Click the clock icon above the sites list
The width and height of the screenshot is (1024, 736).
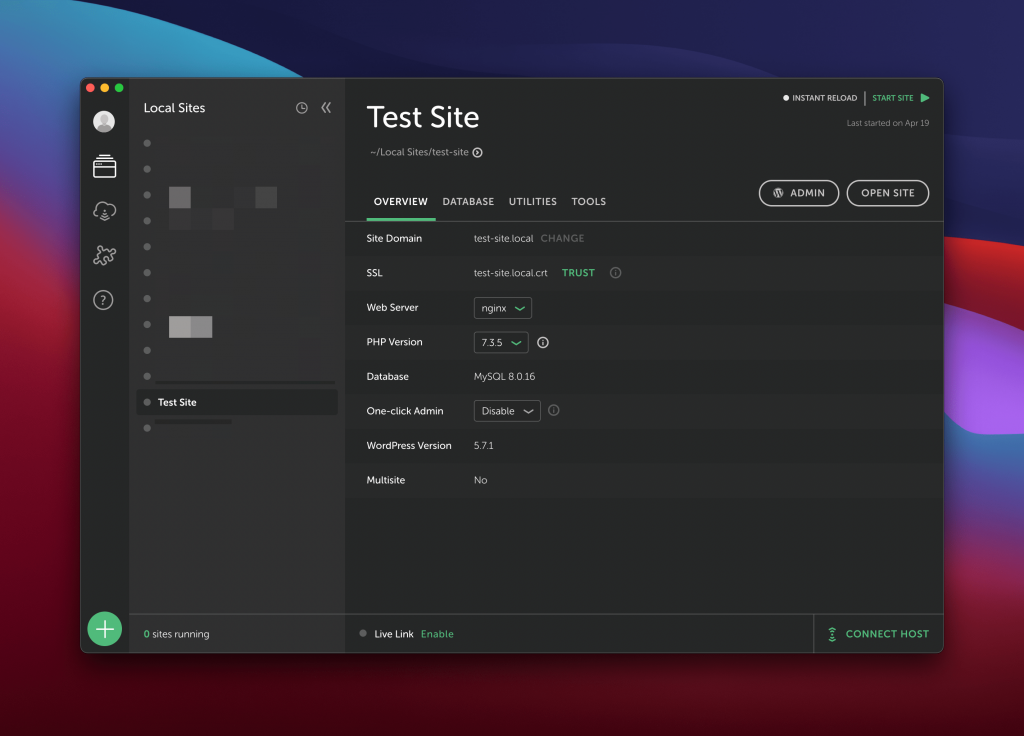(x=301, y=107)
